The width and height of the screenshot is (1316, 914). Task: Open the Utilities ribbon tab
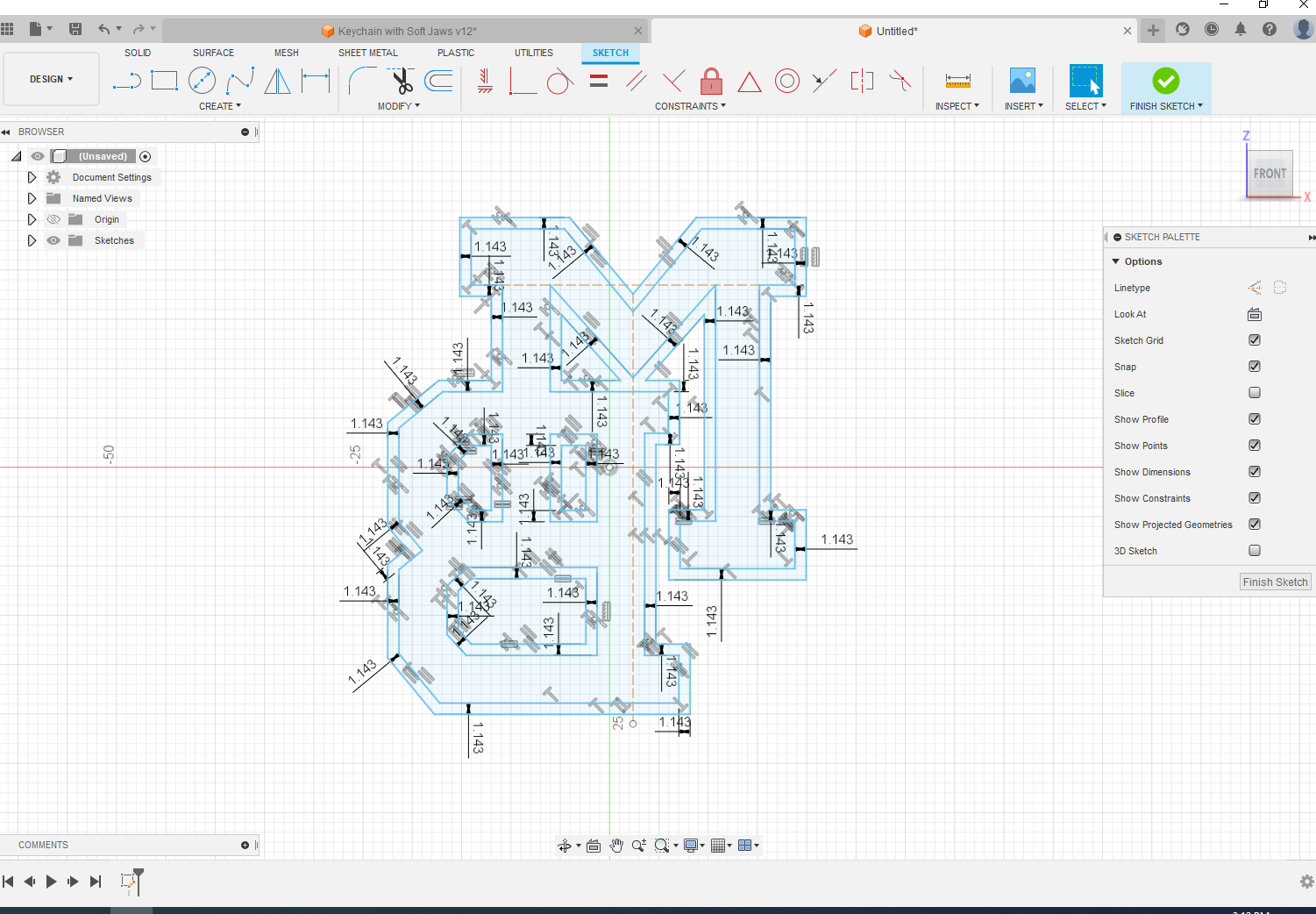pyautogui.click(x=533, y=53)
